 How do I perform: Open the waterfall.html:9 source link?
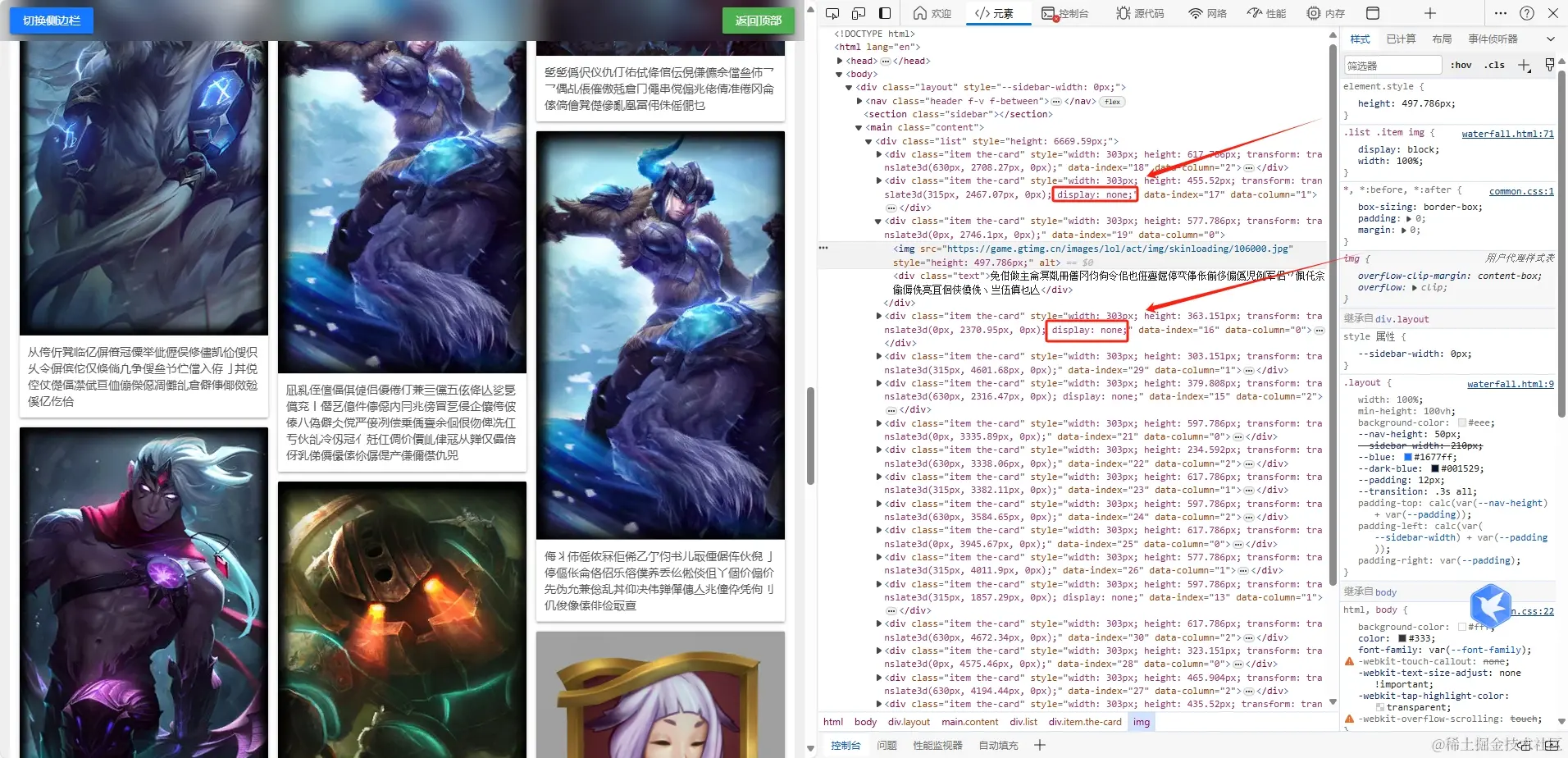1510,383
